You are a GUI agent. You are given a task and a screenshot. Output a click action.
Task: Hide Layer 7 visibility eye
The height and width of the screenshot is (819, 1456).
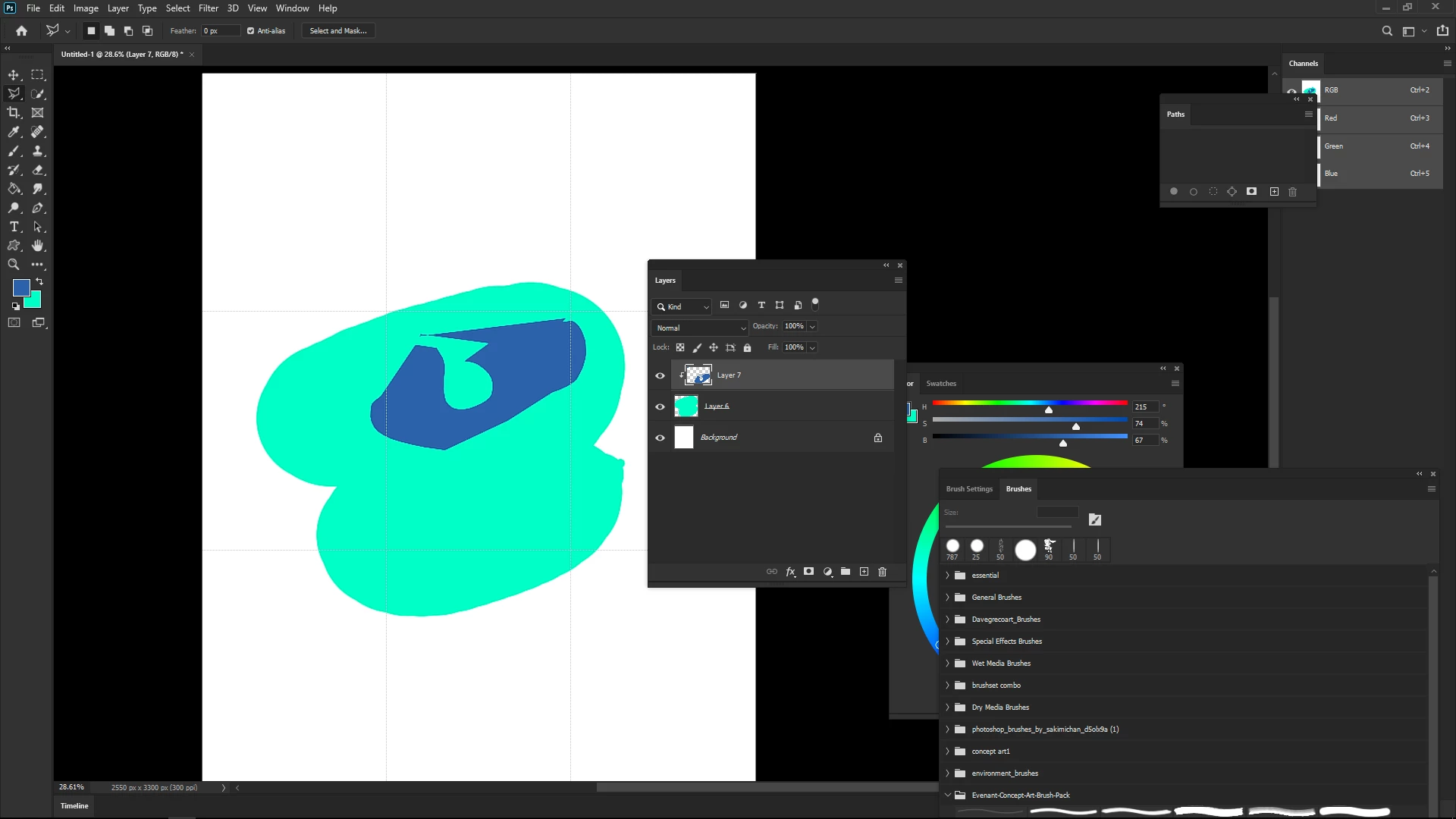pyautogui.click(x=660, y=375)
